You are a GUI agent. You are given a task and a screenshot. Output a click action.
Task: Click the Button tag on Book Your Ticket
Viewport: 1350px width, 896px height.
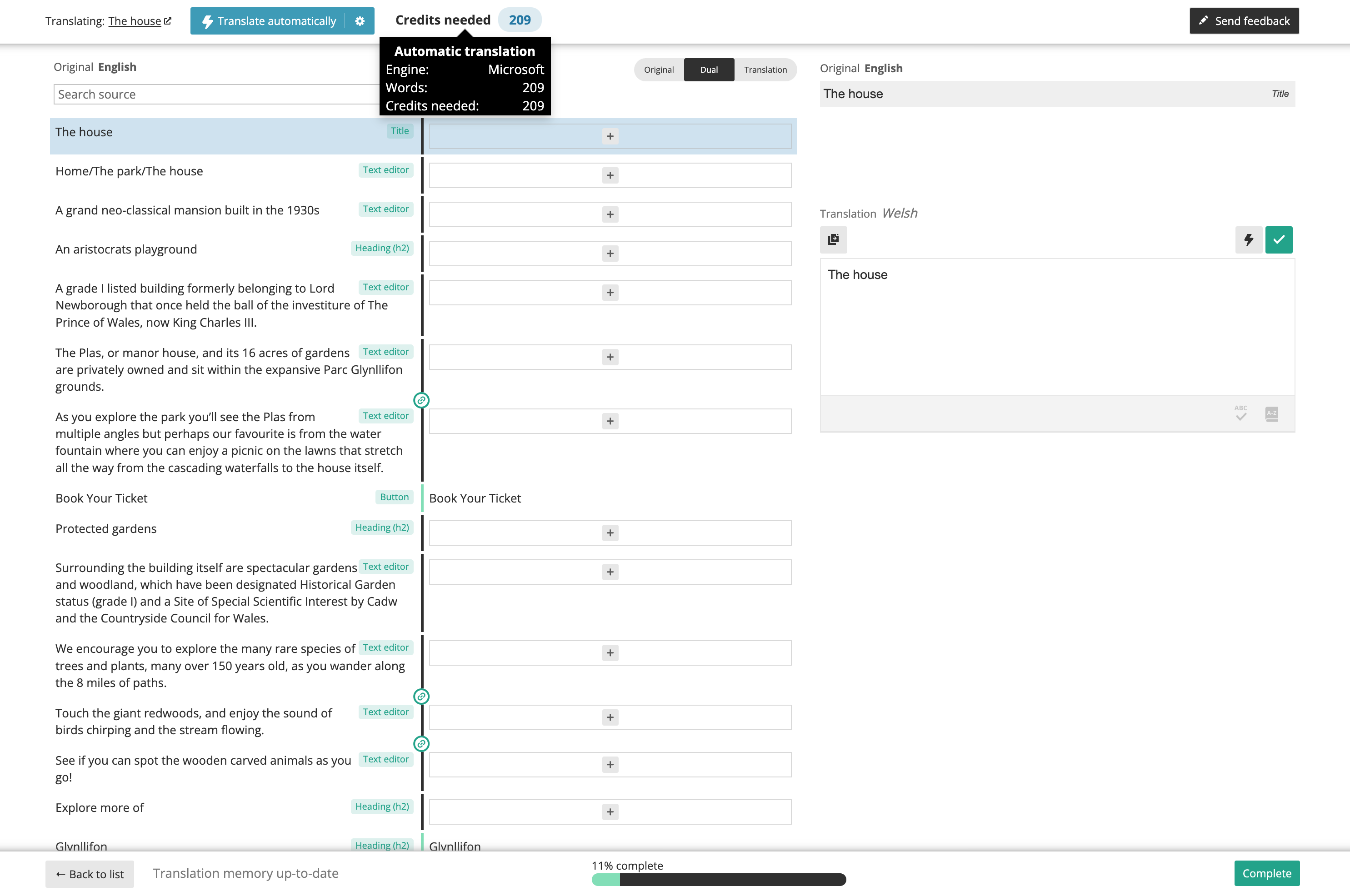pyautogui.click(x=395, y=497)
